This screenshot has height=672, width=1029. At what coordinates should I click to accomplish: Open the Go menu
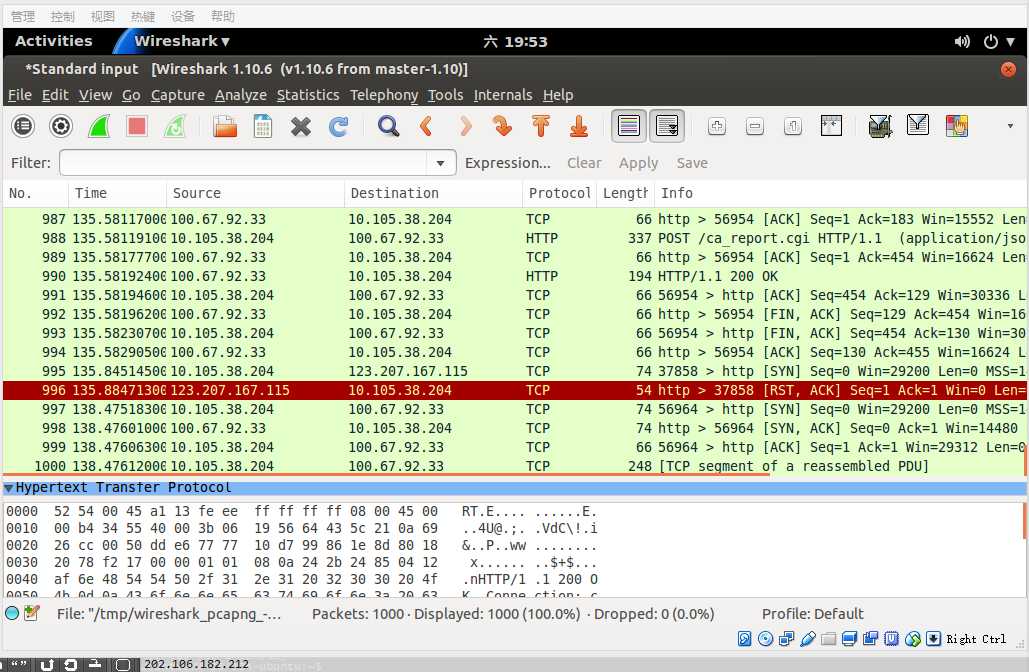tap(131, 95)
